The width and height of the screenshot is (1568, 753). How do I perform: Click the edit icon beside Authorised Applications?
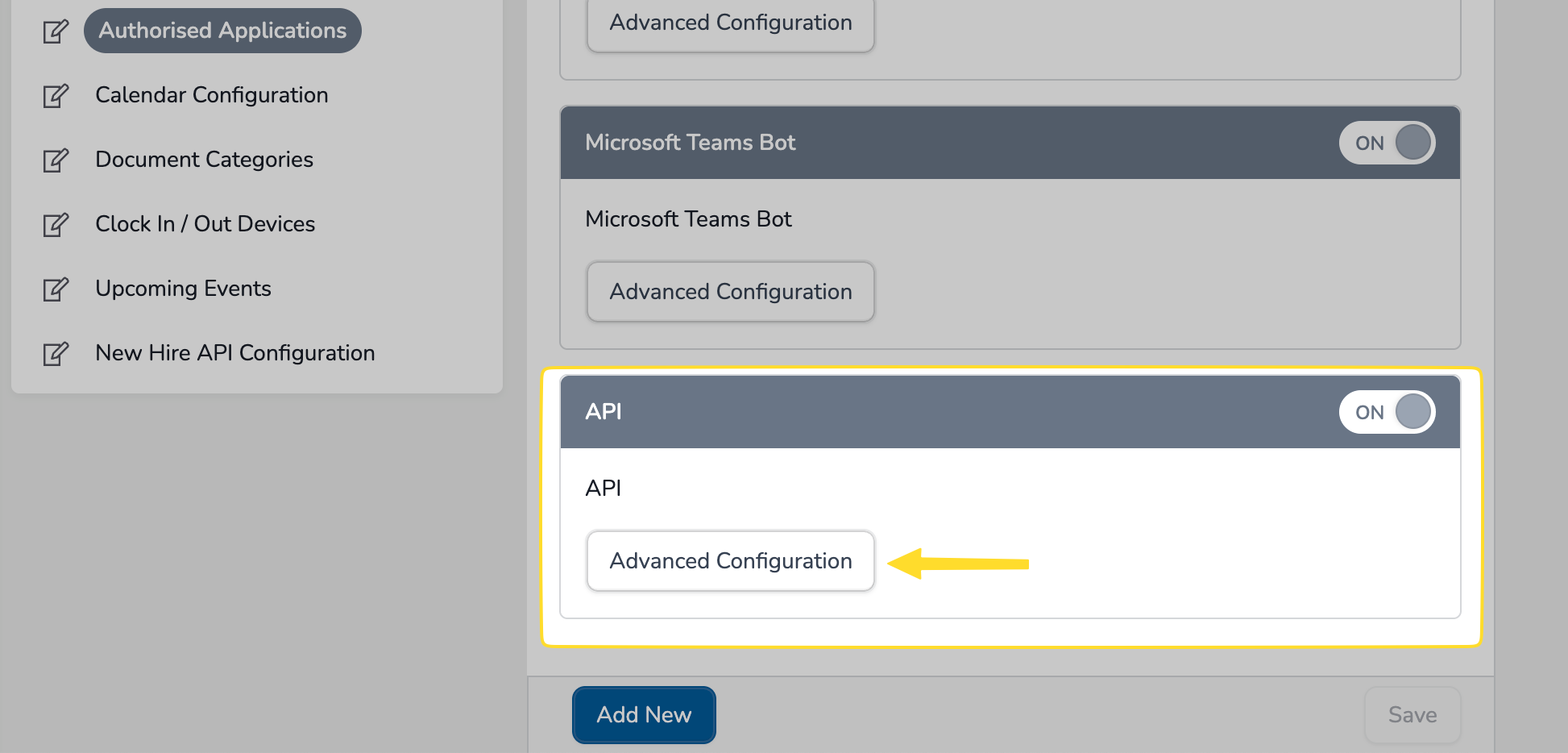click(x=56, y=31)
